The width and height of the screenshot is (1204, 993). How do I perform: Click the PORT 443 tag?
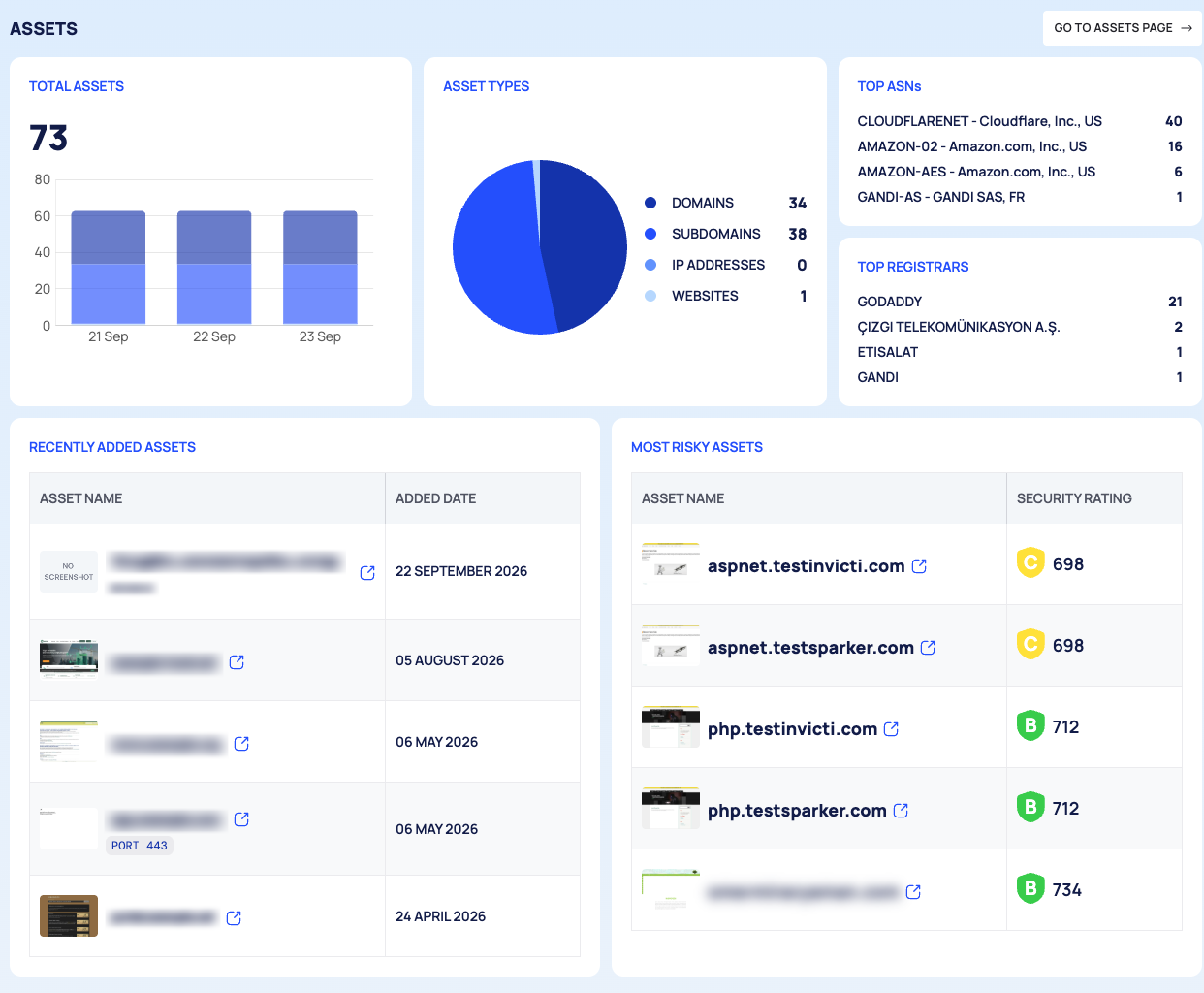click(140, 846)
